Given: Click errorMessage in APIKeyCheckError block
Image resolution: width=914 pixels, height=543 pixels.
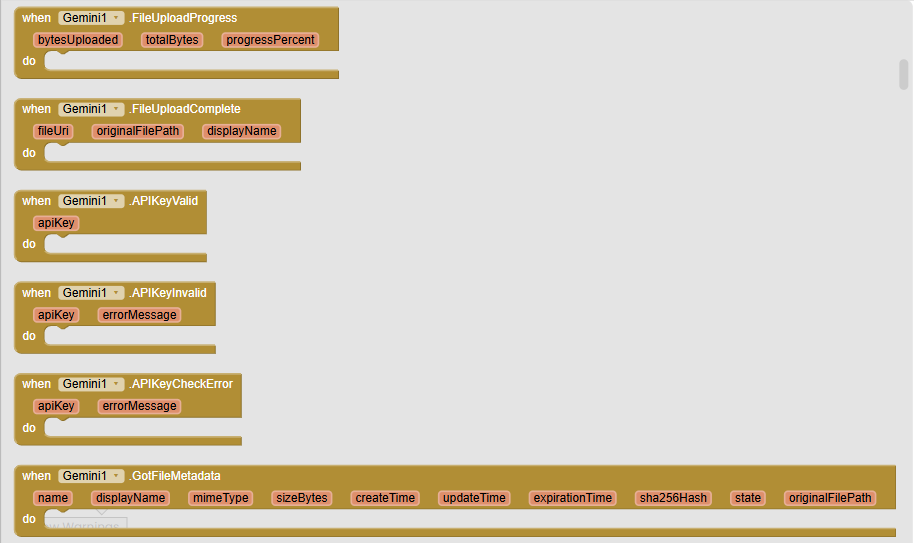Looking at the screenshot, I should tap(139, 406).
